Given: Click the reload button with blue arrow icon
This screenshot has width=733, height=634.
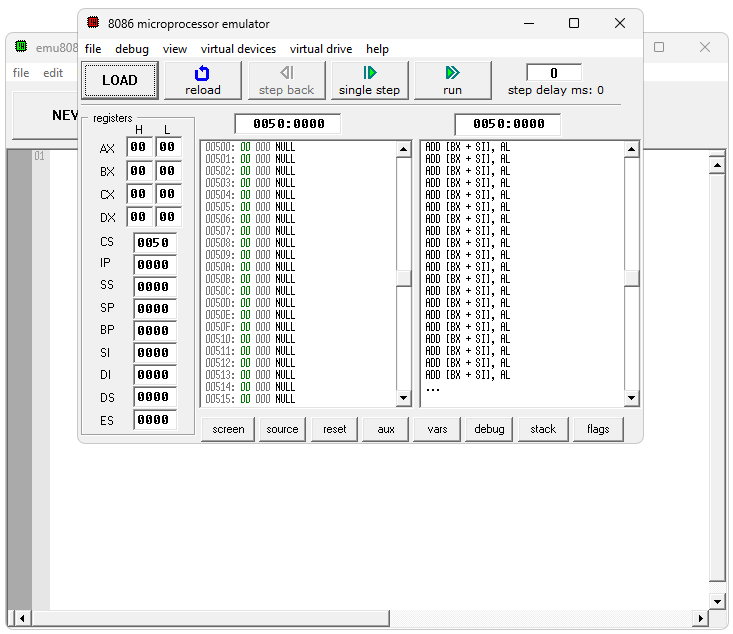Looking at the screenshot, I should click(203, 80).
